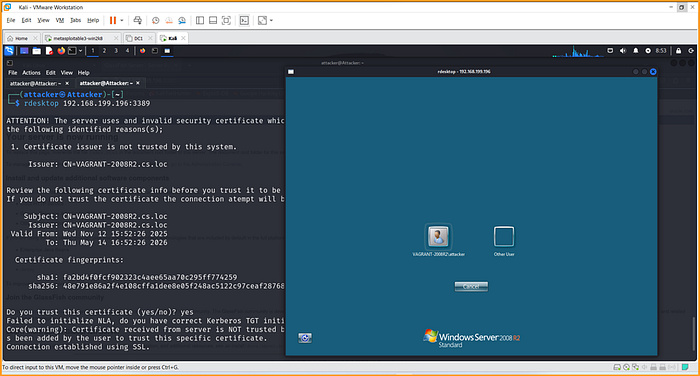This screenshot has width=700, height=376.
Task: Pause the virtual machine from VMware toolbar
Action: pyautogui.click(x=113, y=21)
